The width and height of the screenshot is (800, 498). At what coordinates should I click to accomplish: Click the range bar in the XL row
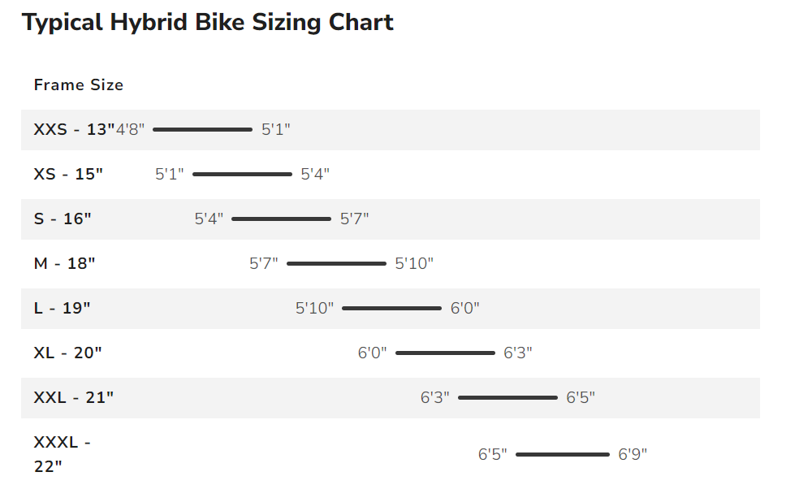click(x=445, y=353)
